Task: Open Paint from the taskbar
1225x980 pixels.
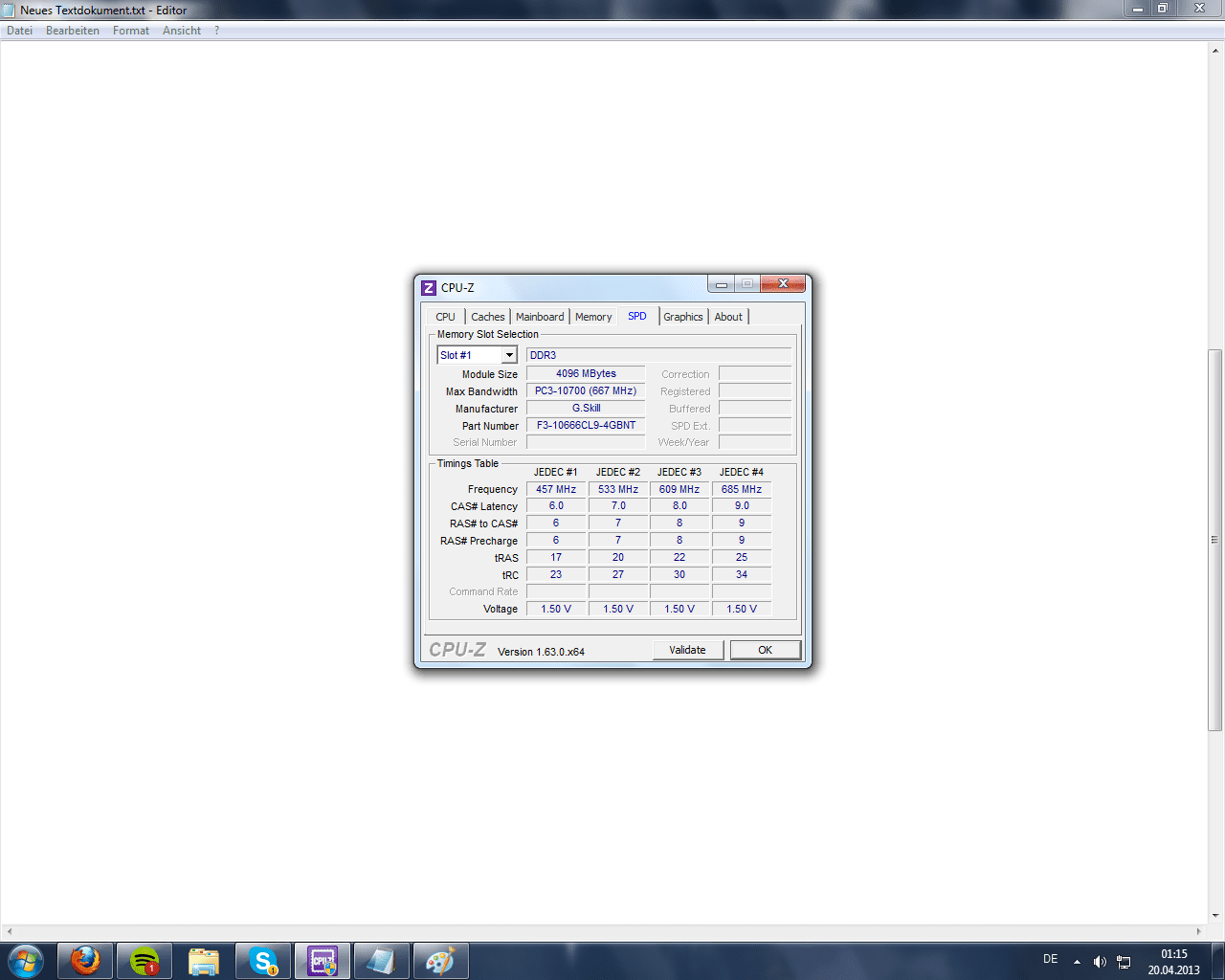Action: point(440,961)
